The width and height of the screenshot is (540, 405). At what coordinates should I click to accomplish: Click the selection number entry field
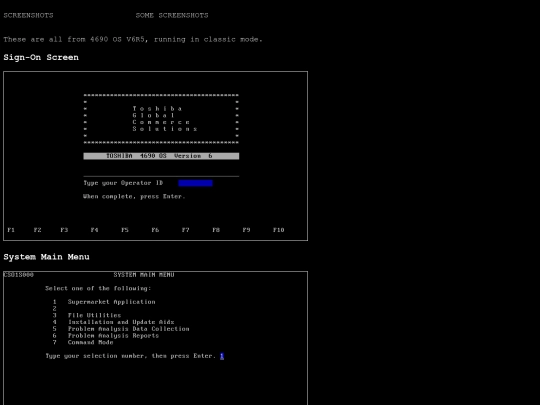(222, 356)
